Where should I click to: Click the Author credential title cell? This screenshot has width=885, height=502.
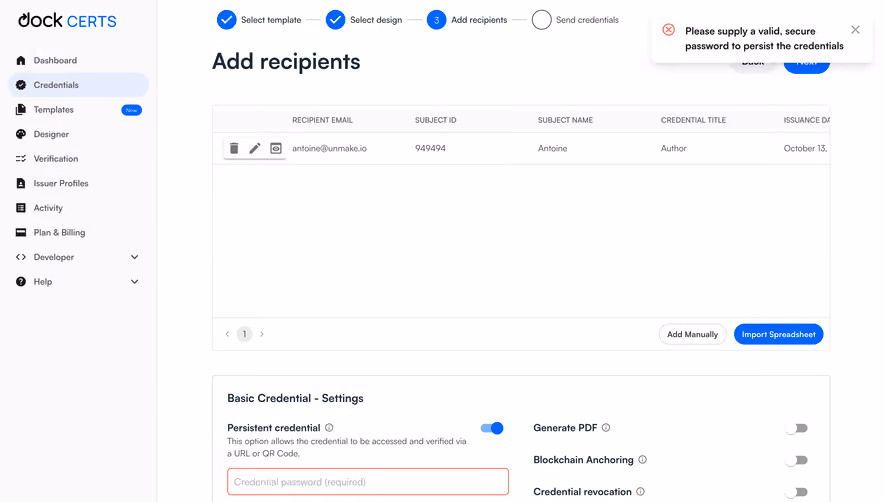[x=673, y=148]
